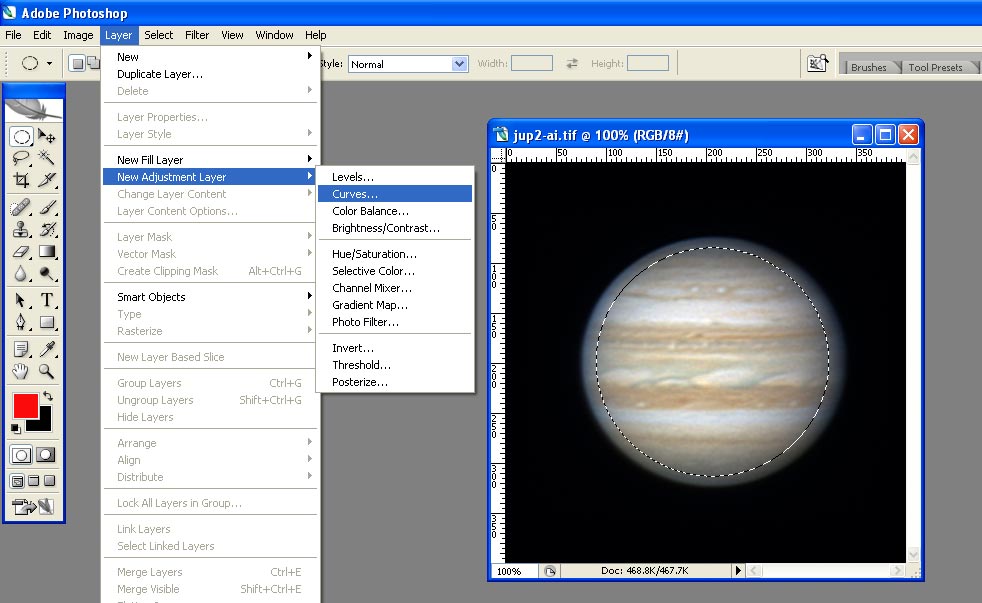
Task: Maximize the jup2-ai.tif document window
Action: (x=885, y=135)
